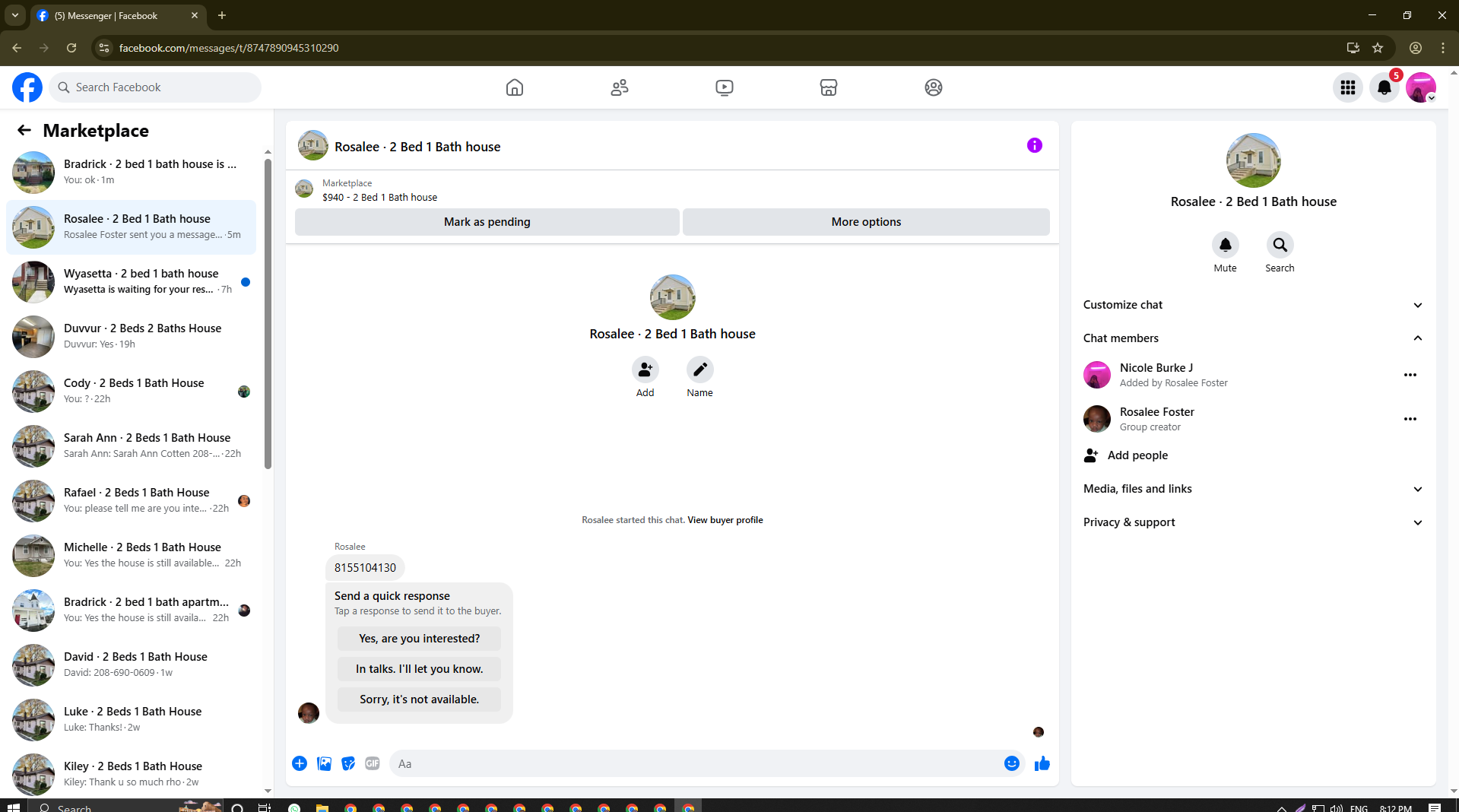Choose a GIF icon in composer

tap(373, 763)
